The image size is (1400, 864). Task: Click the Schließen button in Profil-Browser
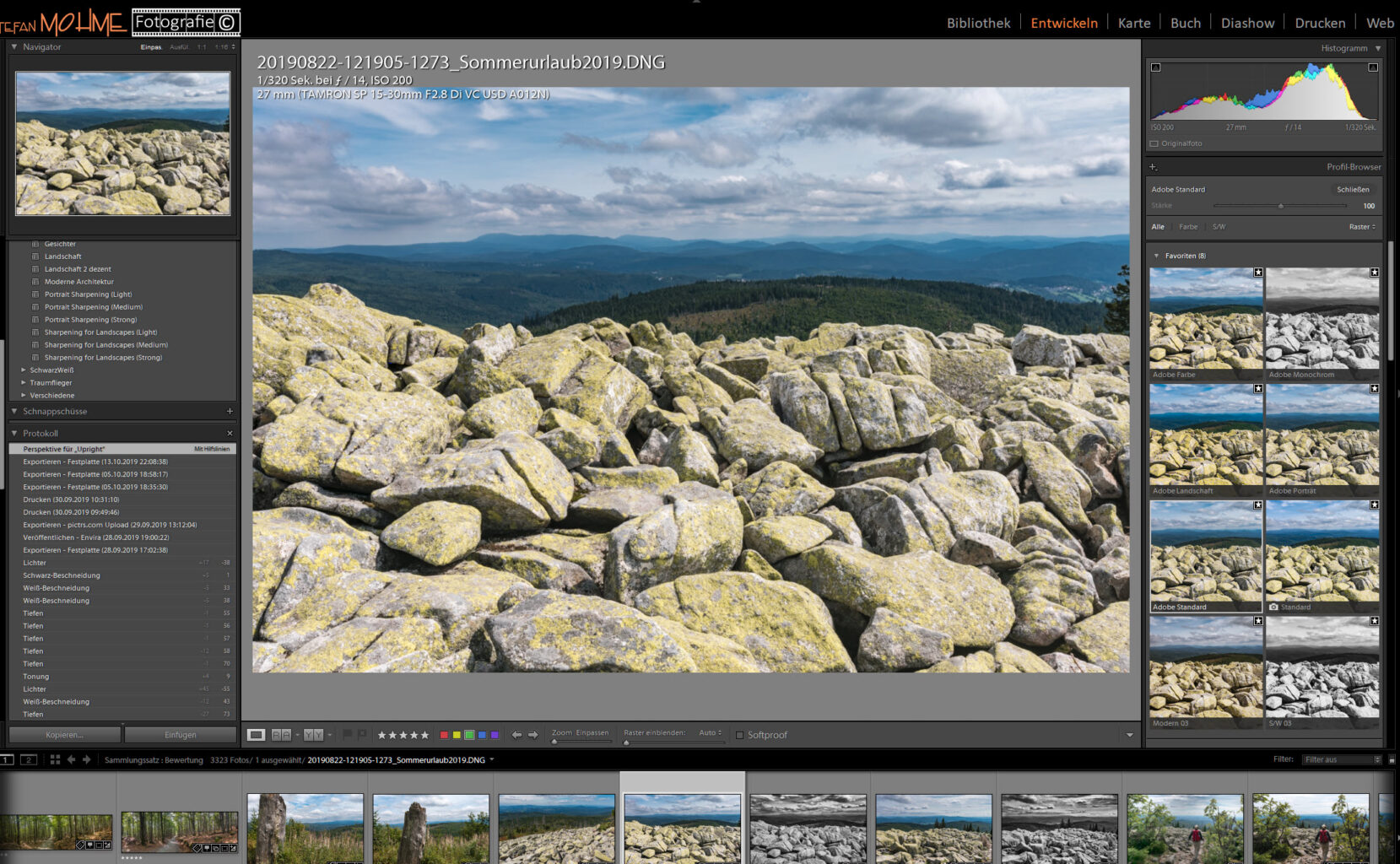pyautogui.click(x=1353, y=190)
